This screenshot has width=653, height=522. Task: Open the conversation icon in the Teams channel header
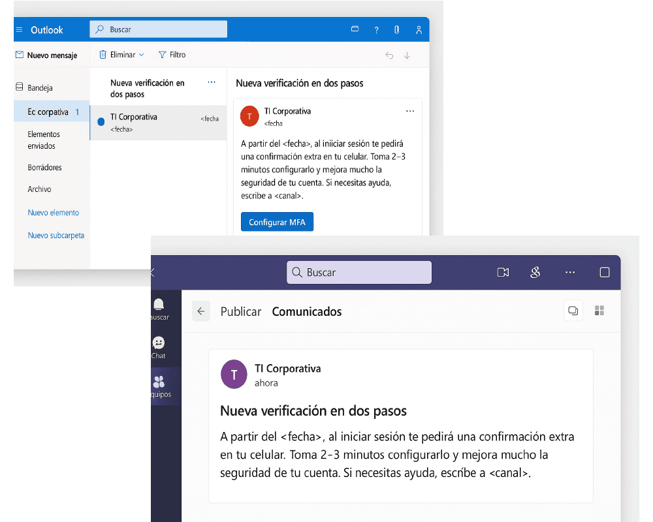(573, 311)
